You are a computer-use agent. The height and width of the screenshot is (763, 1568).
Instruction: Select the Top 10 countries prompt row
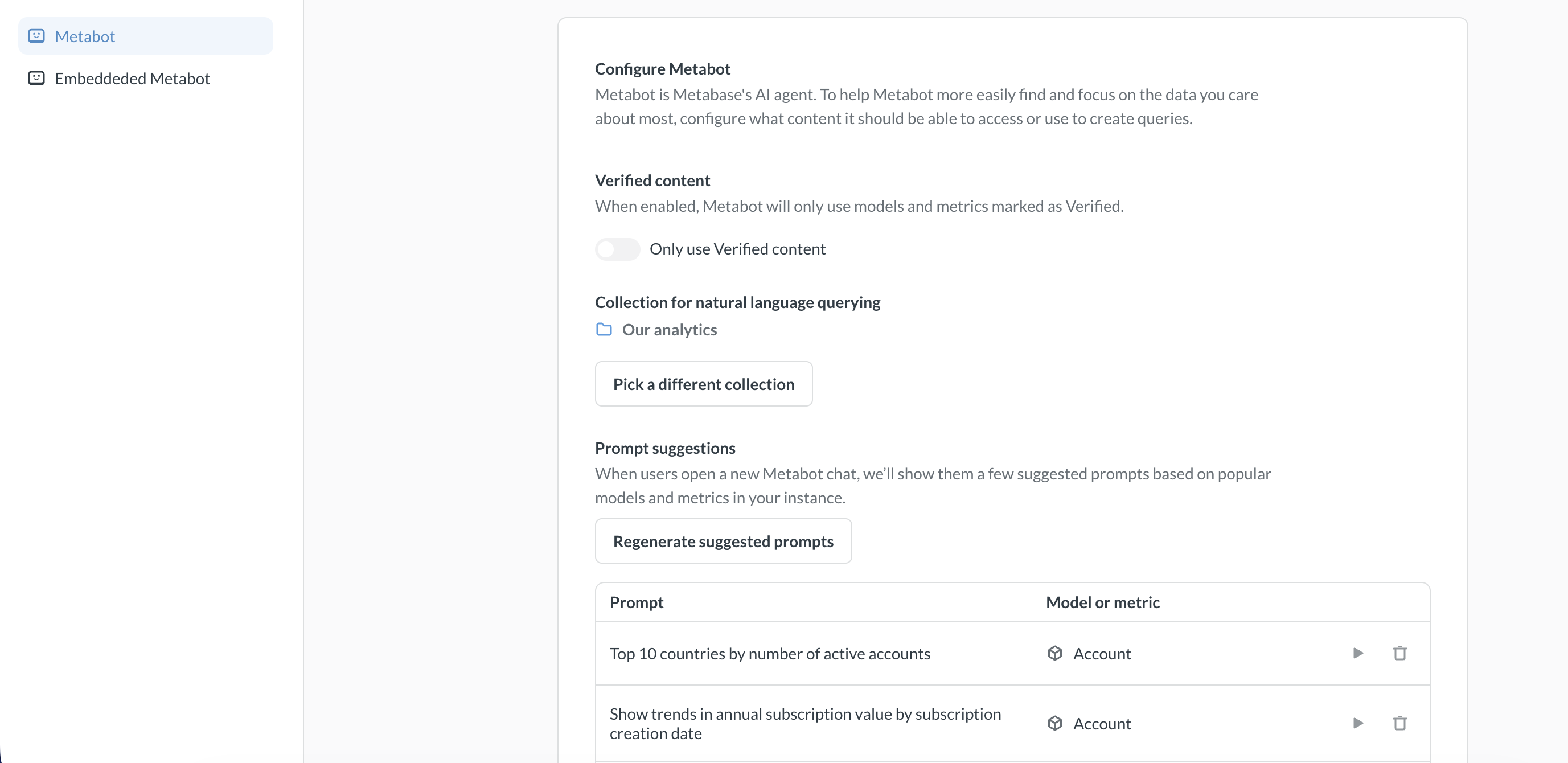(770, 653)
